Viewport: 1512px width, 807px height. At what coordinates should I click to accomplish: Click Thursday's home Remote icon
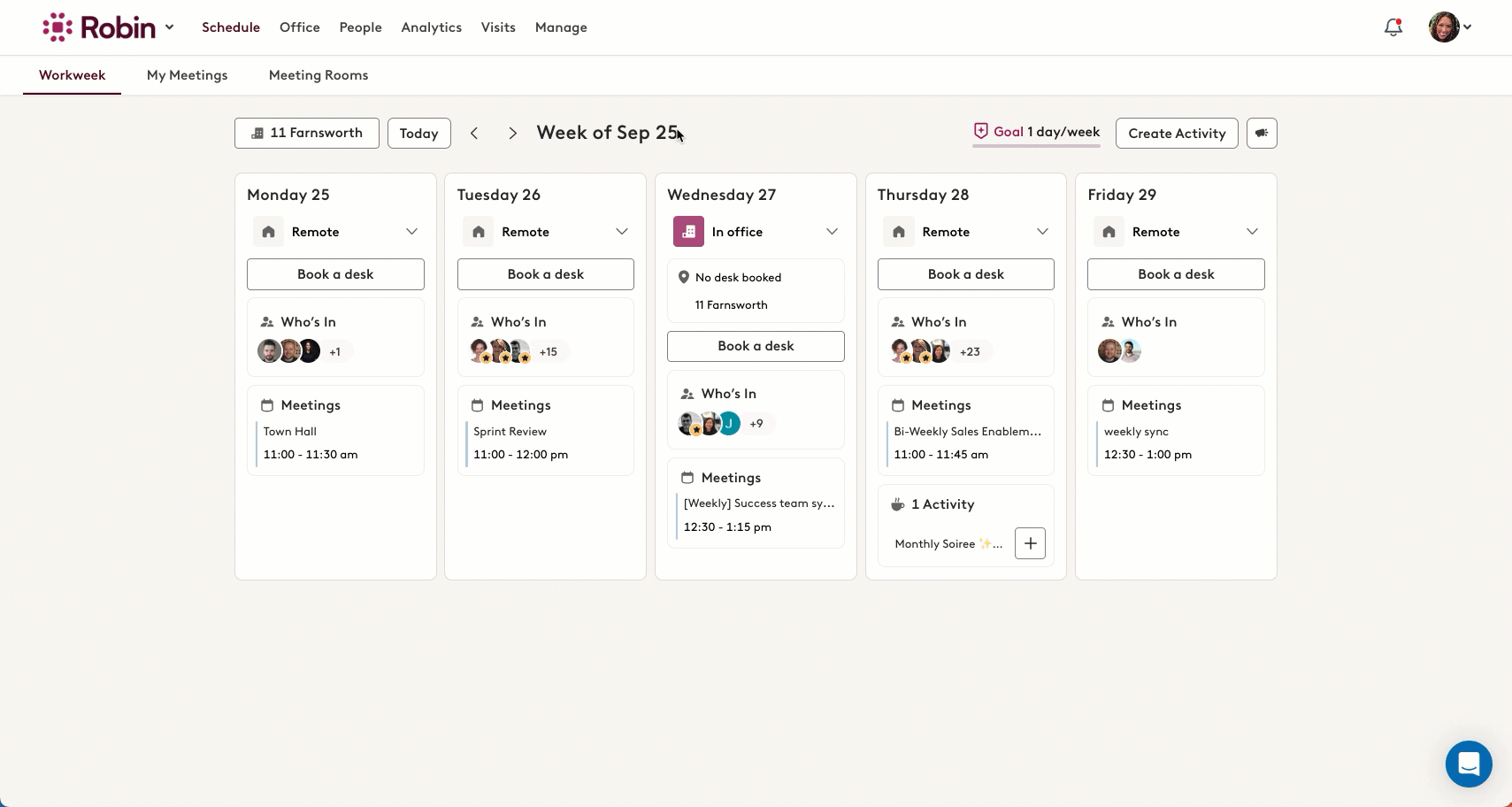pyautogui.click(x=899, y=232)
